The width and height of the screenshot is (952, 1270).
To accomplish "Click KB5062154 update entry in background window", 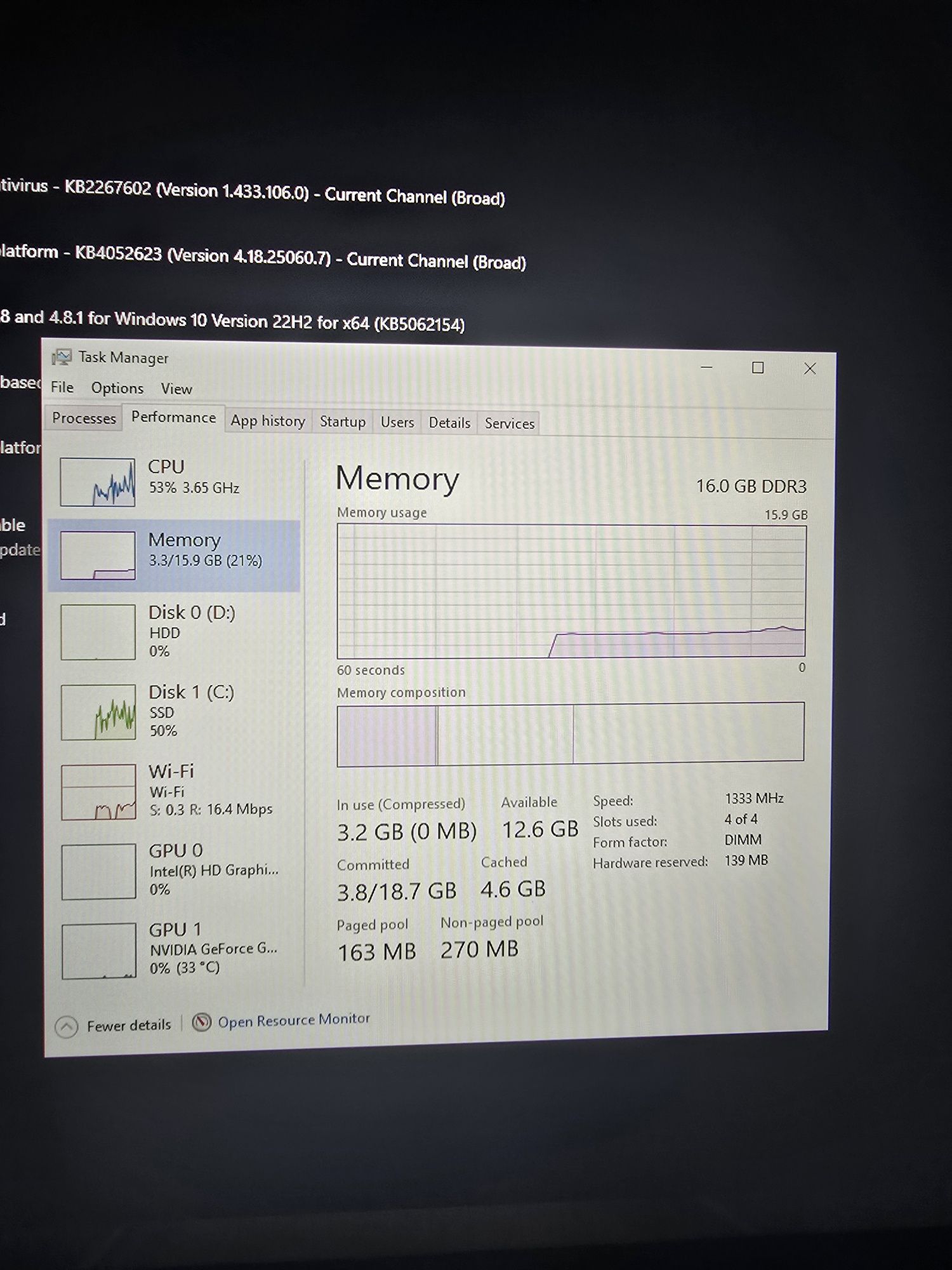I will click(x=232, y=320).
